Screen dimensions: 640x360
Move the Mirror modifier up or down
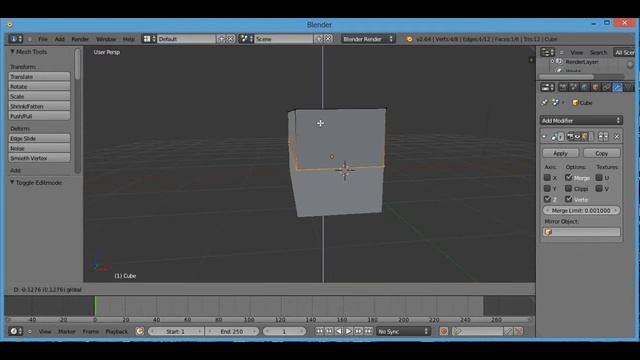603,137
